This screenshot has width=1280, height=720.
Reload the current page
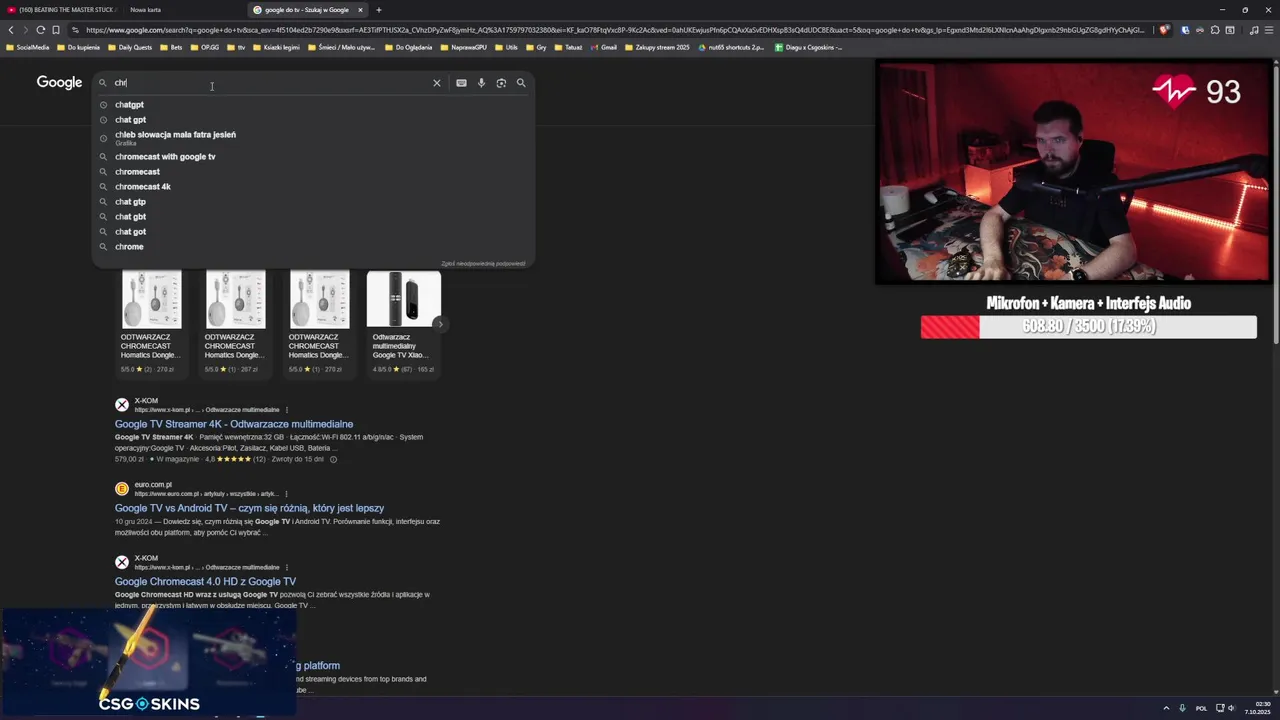pos(41,30)
